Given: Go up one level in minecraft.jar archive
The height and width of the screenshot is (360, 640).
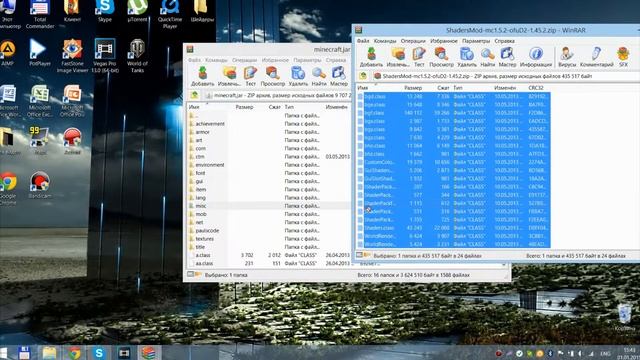Looking at the screenshot, I should pyautogui.click(x=194, y=95).
